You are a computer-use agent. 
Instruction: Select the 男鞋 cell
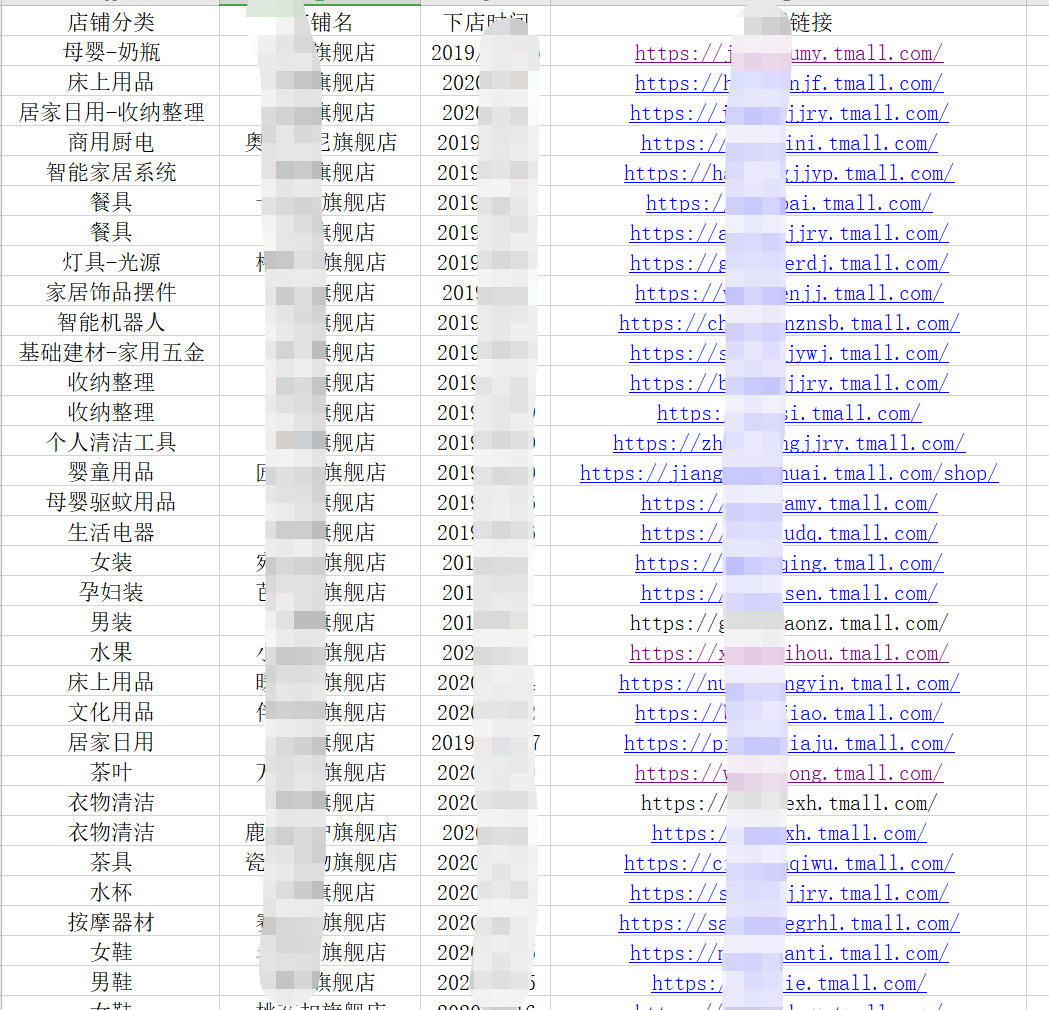pyautogui.click(x=110, y=982)
